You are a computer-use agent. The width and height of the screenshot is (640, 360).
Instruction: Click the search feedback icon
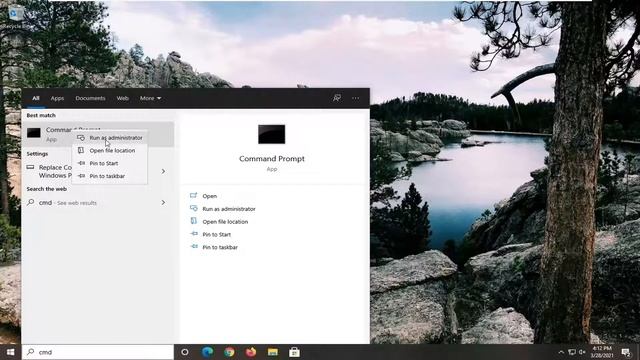pyautogui.click(x=337, y=98)
